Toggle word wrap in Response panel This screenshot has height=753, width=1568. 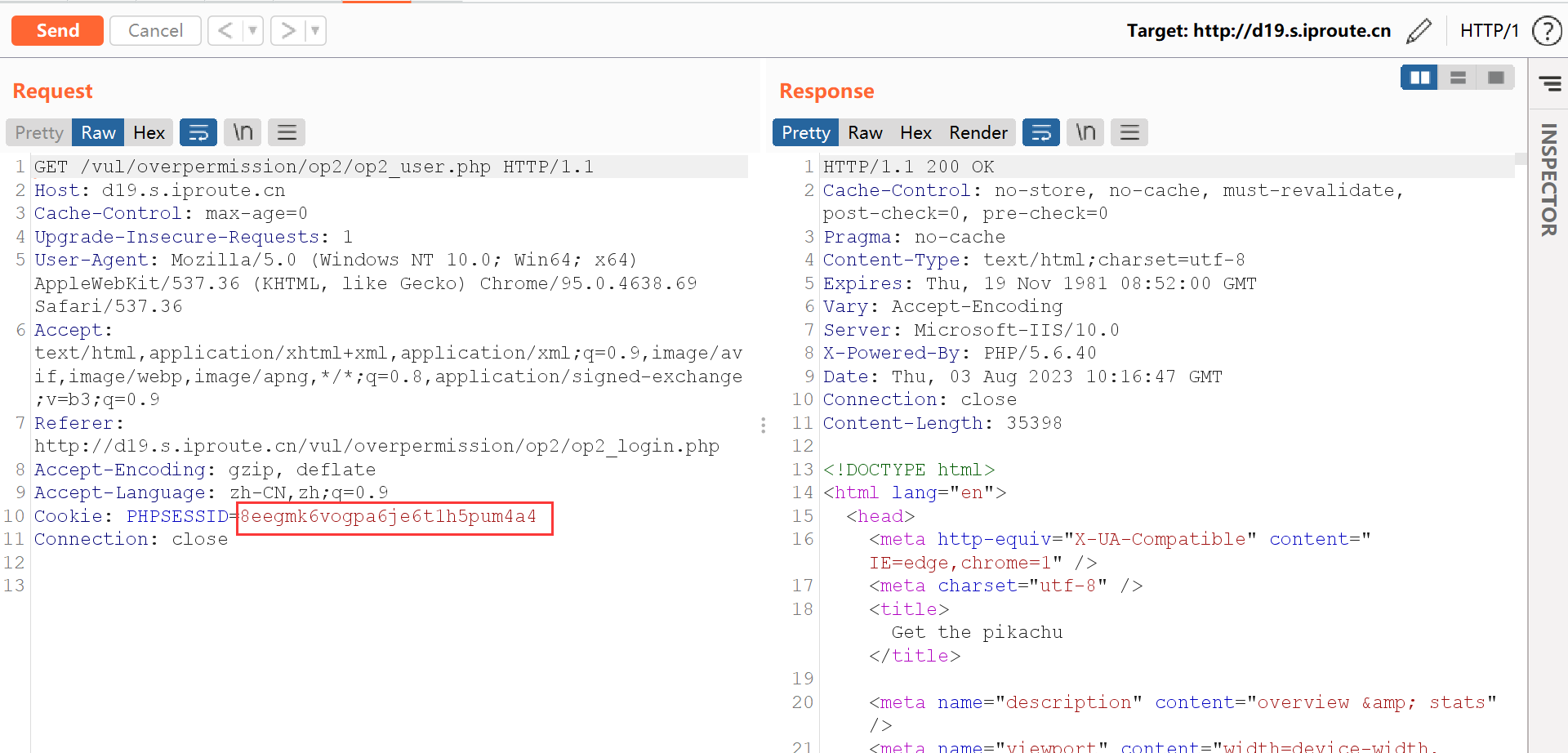(x=1041, y=132)
